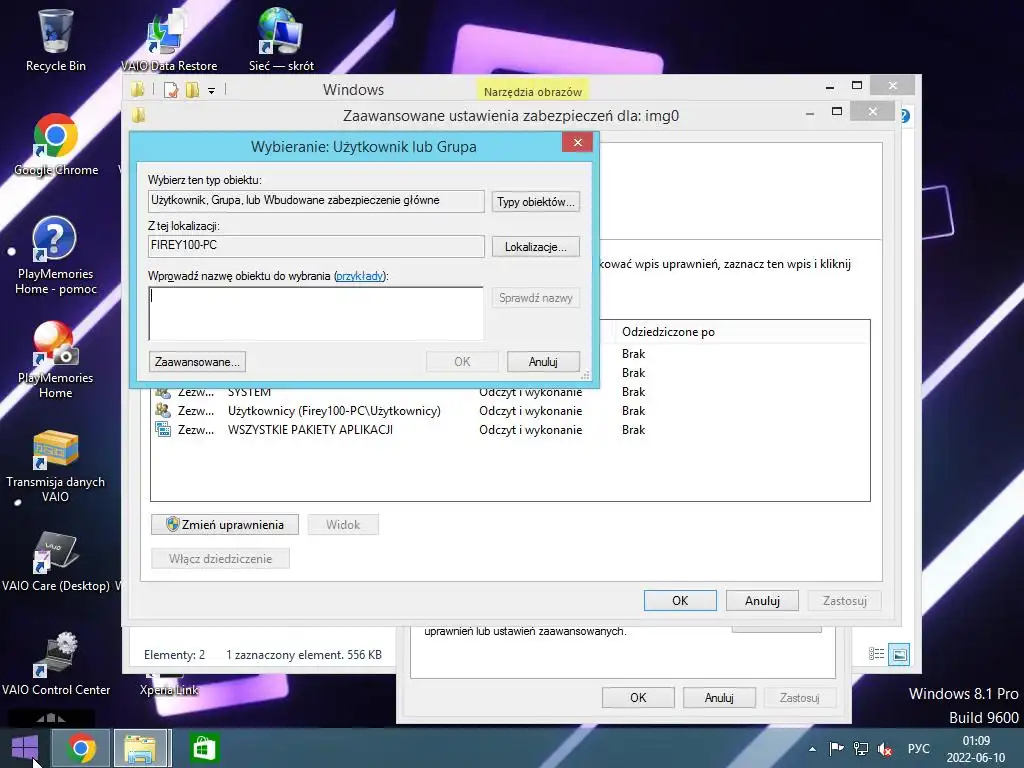Click the WSZYSTKIE PAKIETY APLIKACJI row icon
Image resolution: width=1024 pixels, height=768 pixels.
tap(163, 429)
